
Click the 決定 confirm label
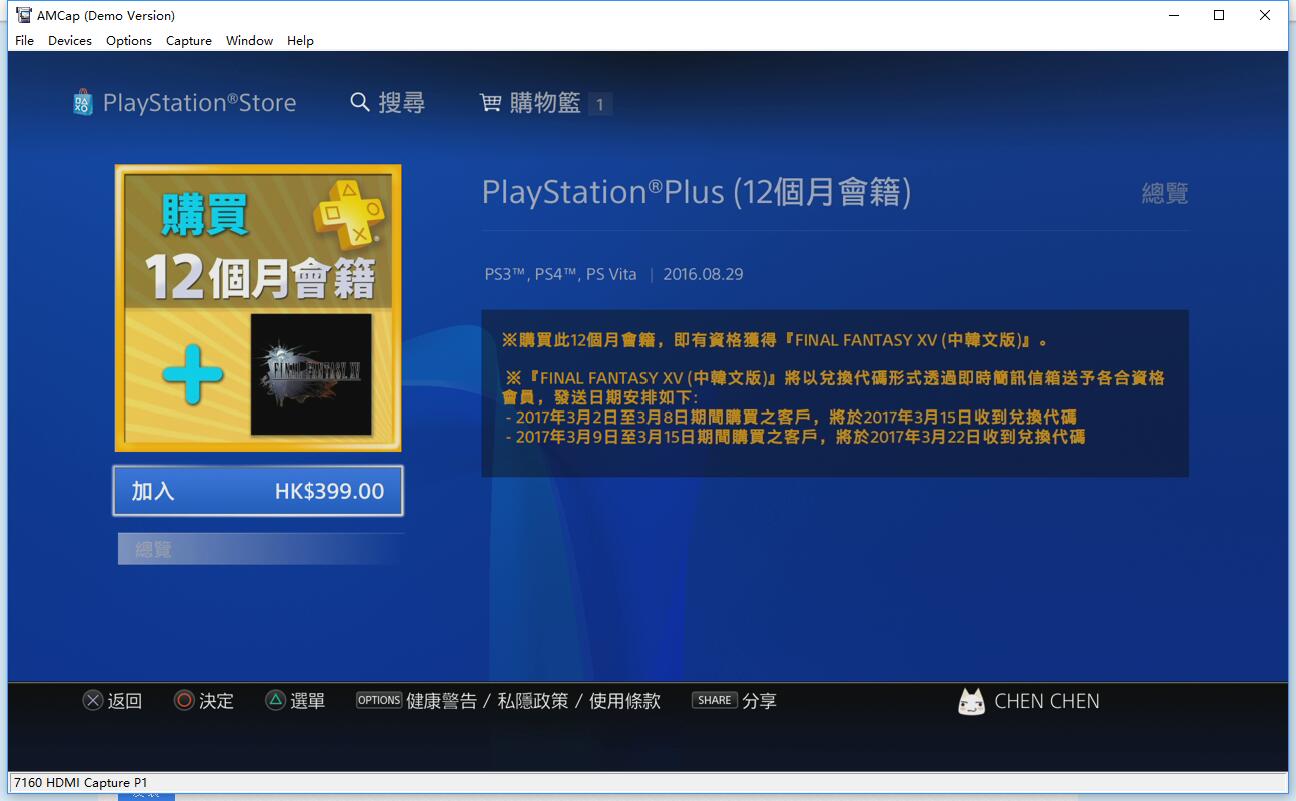216,701
